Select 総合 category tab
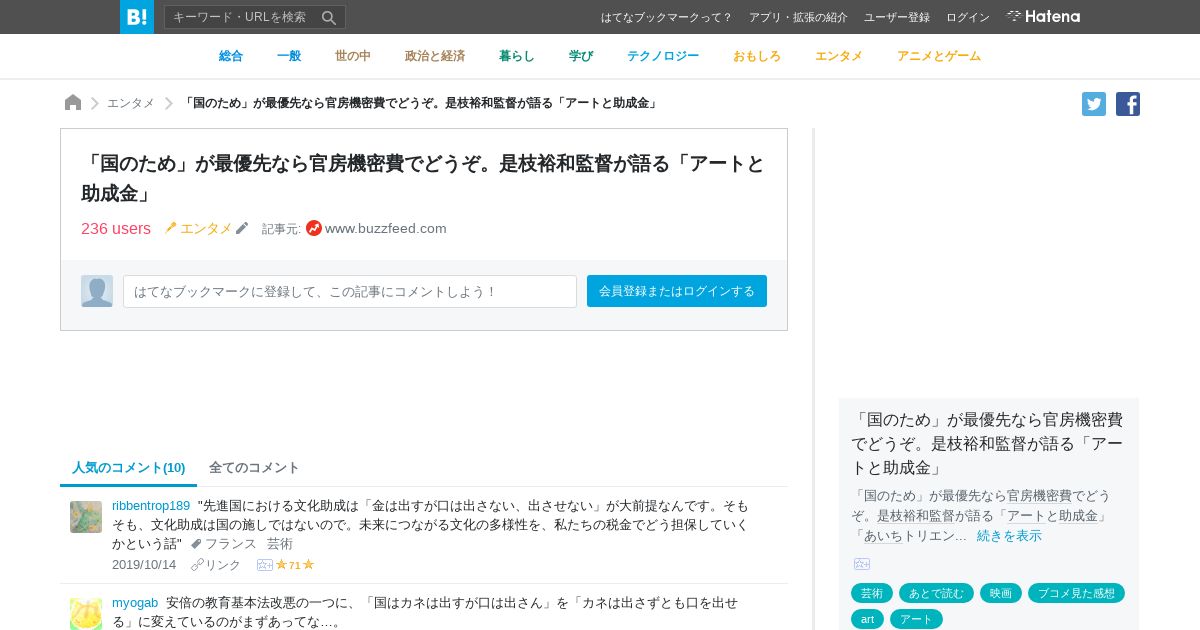This screenshot has height=630, width=1200. coord(231,56)
